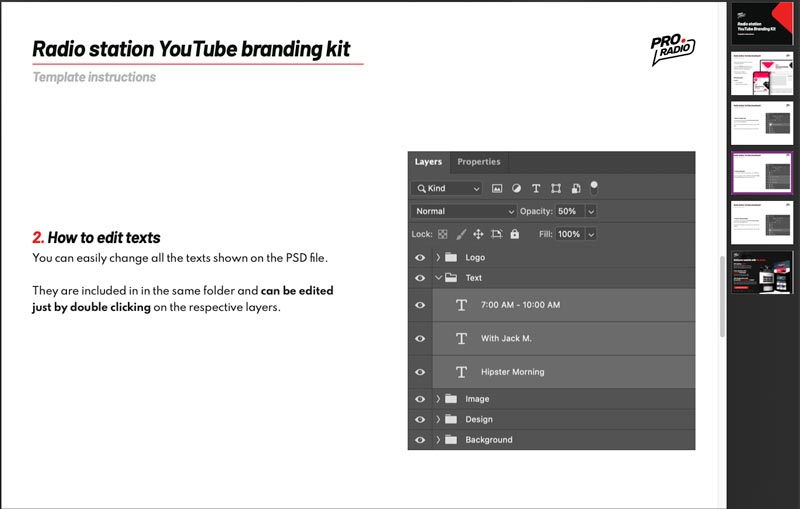Image resolution: width=800 pixels, height=509 pixels.
Task: Select the Layers tab
Action: click(428, 162)
